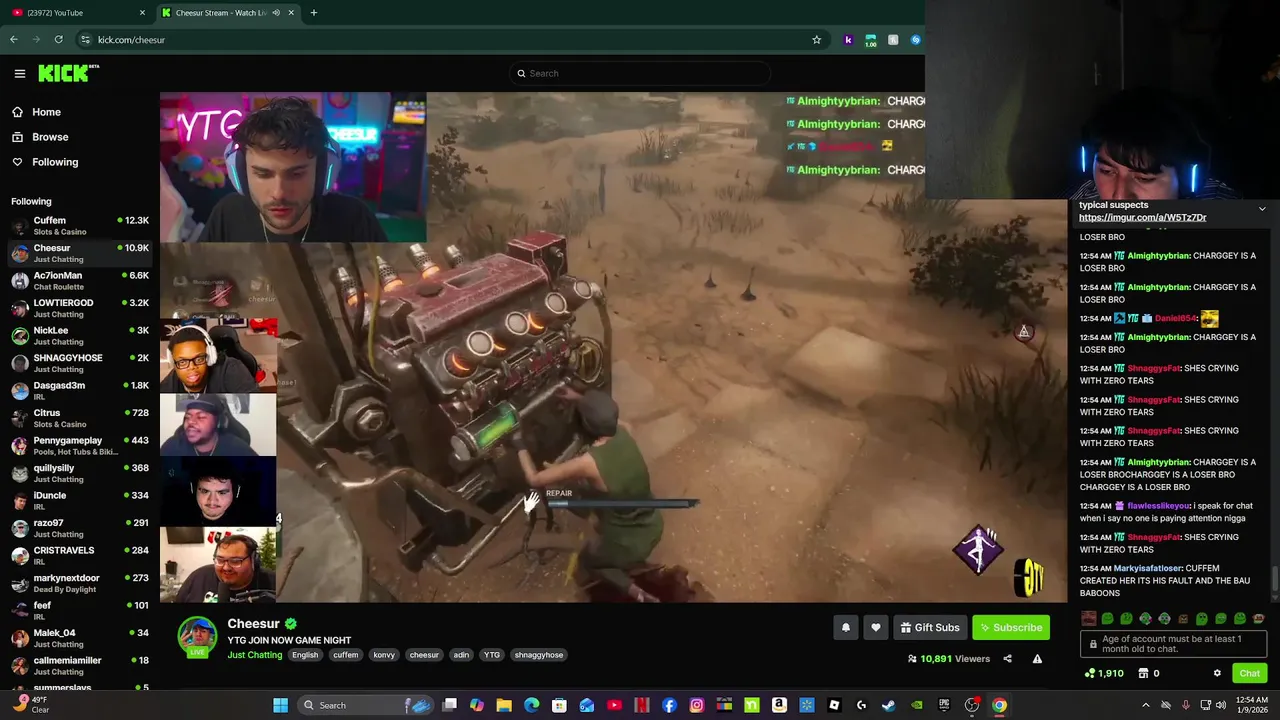Go back in browser history
Viewport: 1280px width, 720px height.
click(x=14, y=40)
